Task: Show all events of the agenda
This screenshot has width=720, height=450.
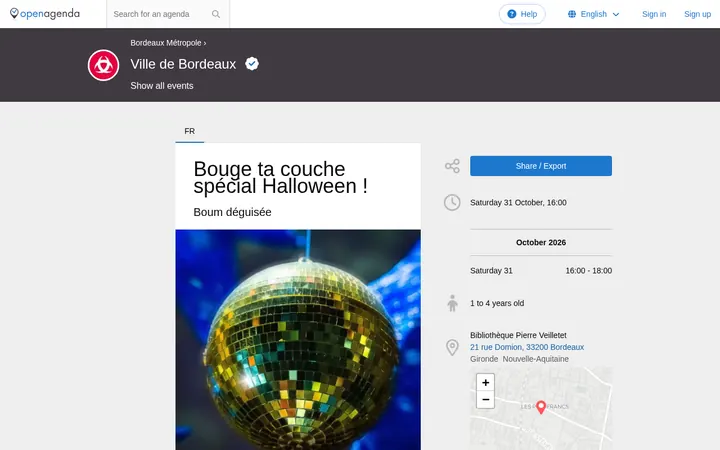Action: (x=162, y=86)
